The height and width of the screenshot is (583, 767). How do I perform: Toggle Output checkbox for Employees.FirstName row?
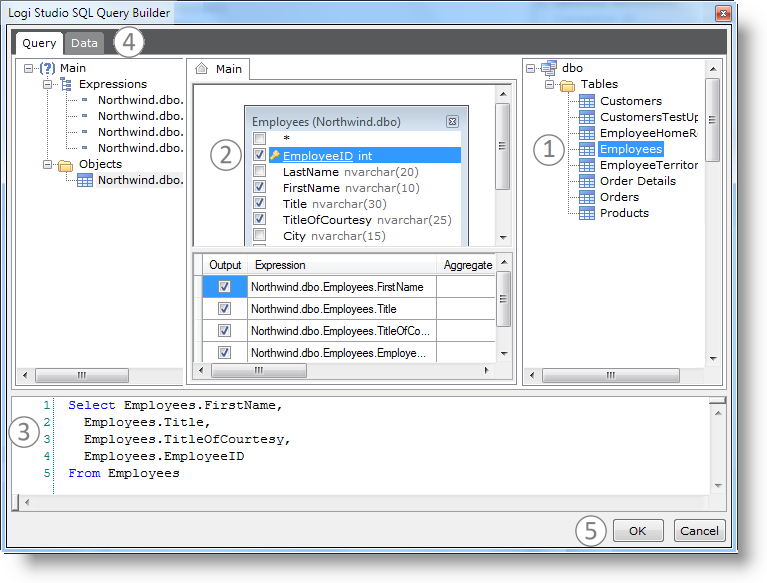225,287
